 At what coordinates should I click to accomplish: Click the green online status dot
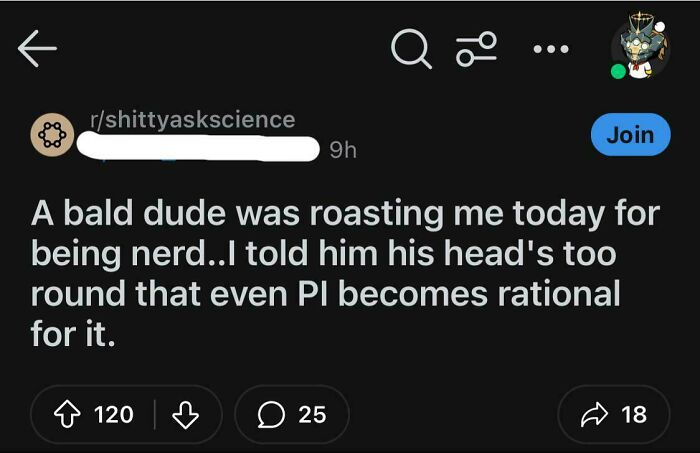[619, 71]
